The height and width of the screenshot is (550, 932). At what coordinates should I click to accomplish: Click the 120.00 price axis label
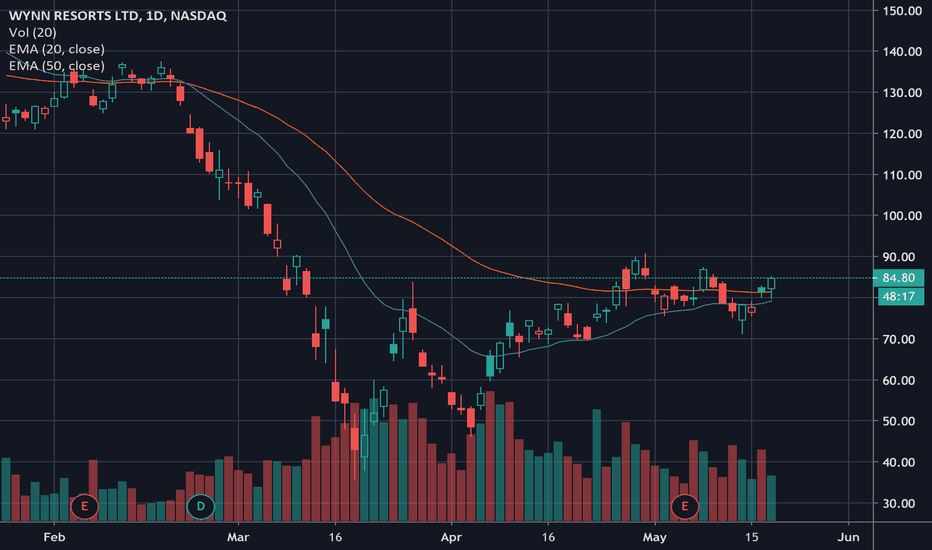point(902,134)
